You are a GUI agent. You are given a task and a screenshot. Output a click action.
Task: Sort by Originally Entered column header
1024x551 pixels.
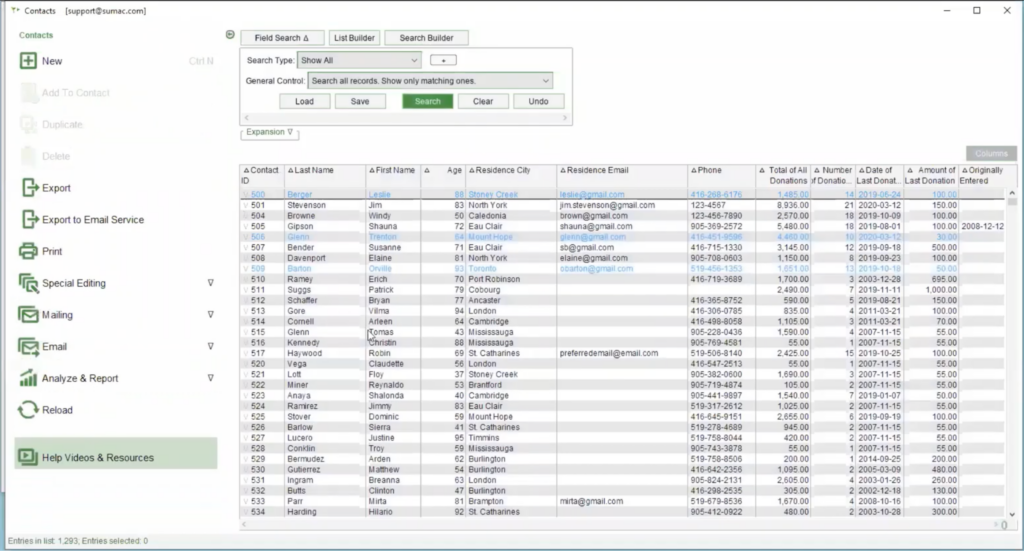click(982, 175)
